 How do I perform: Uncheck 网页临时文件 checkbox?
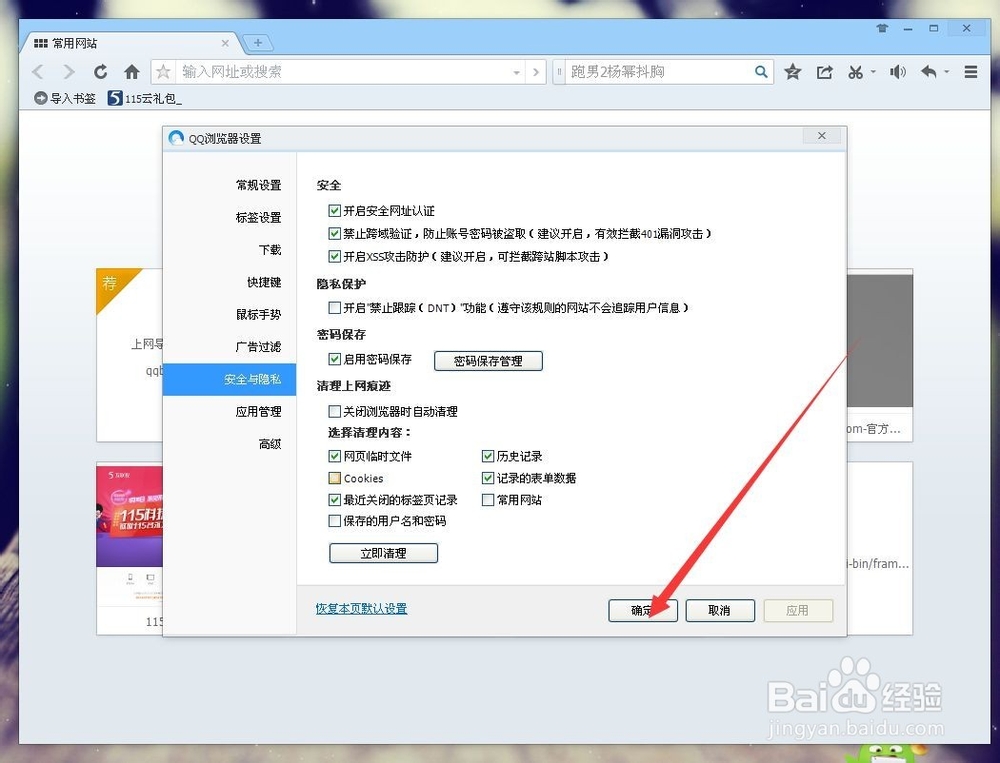click(334, 456)
